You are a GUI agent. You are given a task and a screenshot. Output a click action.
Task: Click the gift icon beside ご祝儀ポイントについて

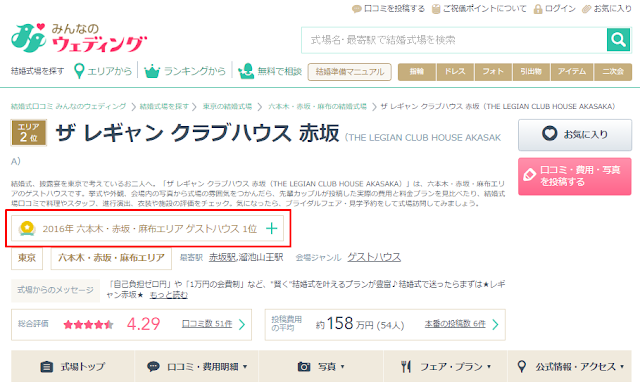[436, 9]
